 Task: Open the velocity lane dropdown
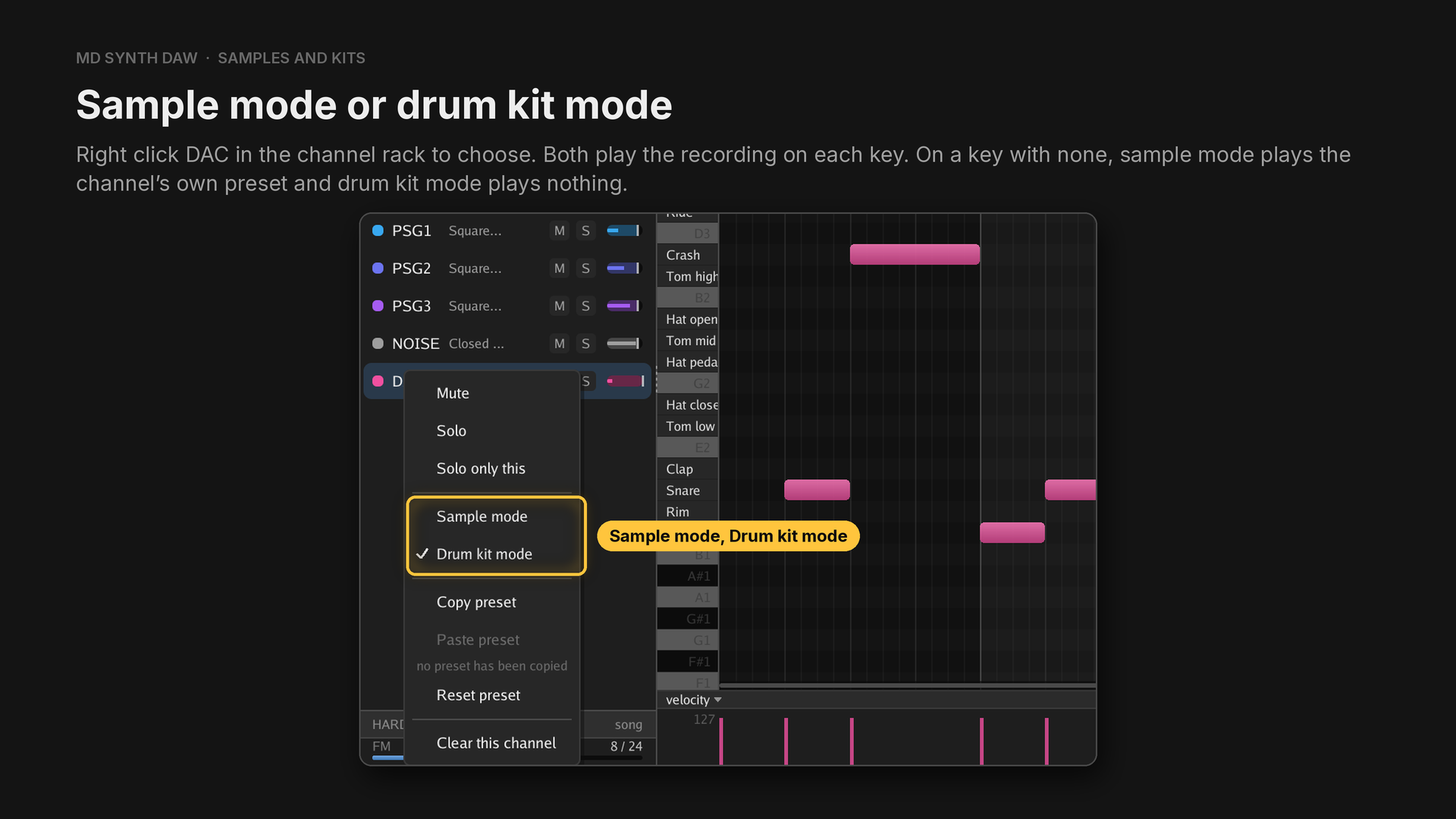point(693,700)
